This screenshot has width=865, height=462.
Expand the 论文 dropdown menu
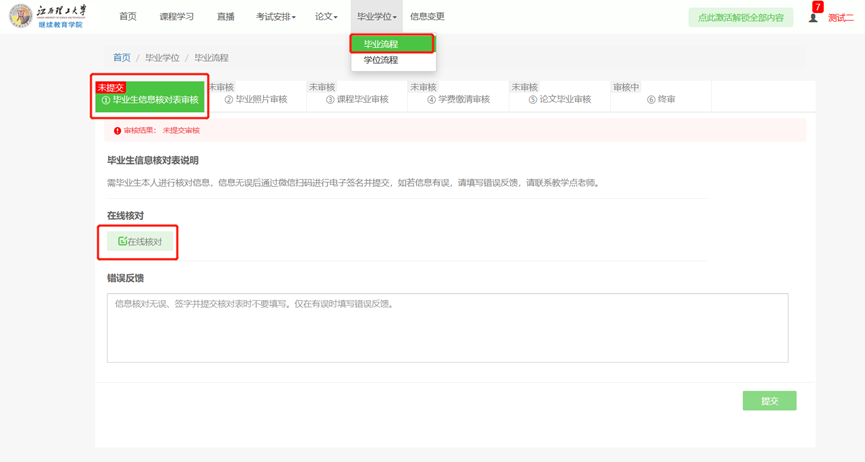[x=326, y=17]
